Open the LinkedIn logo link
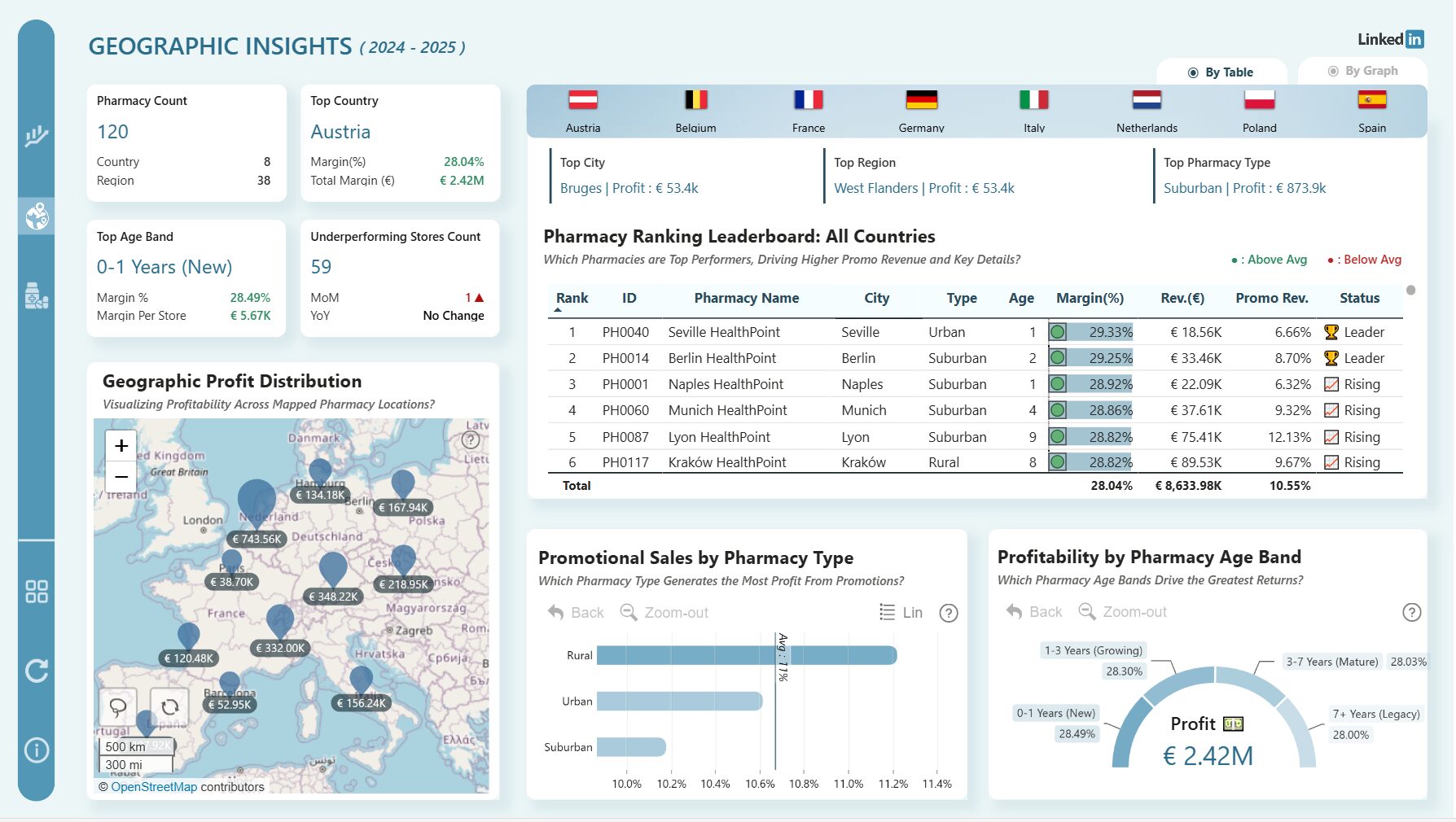1456x822 pixels. point(1390,39)
